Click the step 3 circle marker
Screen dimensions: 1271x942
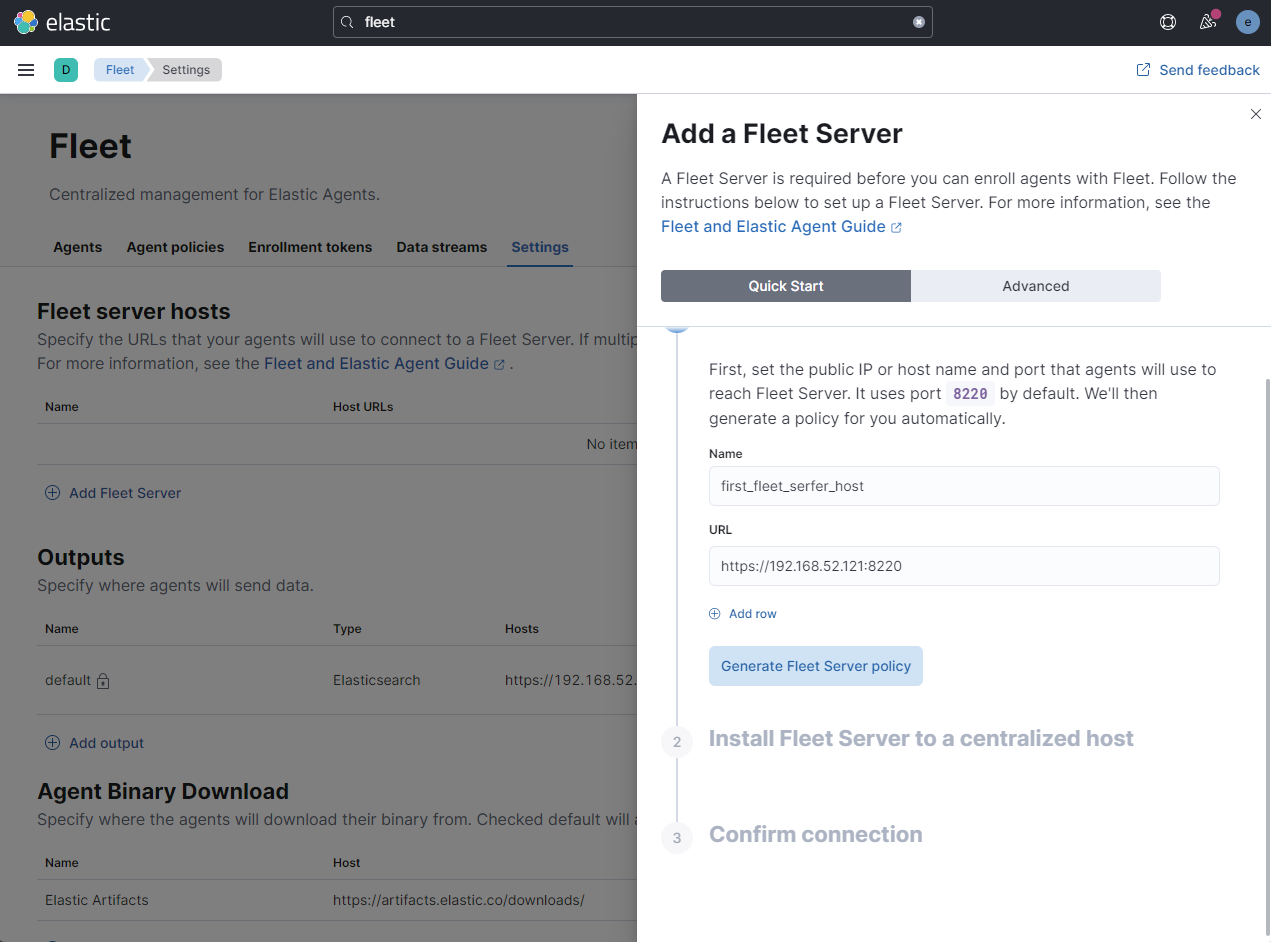coord(677,838)
